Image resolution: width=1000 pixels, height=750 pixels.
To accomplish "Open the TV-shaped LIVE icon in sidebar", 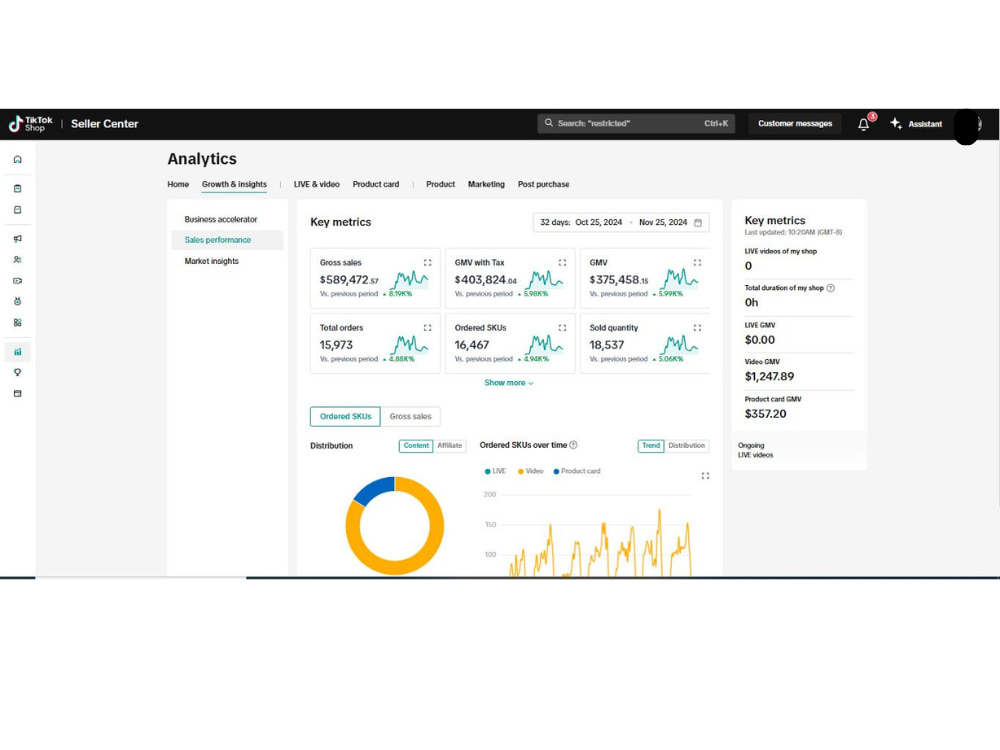I will (18, 301).
